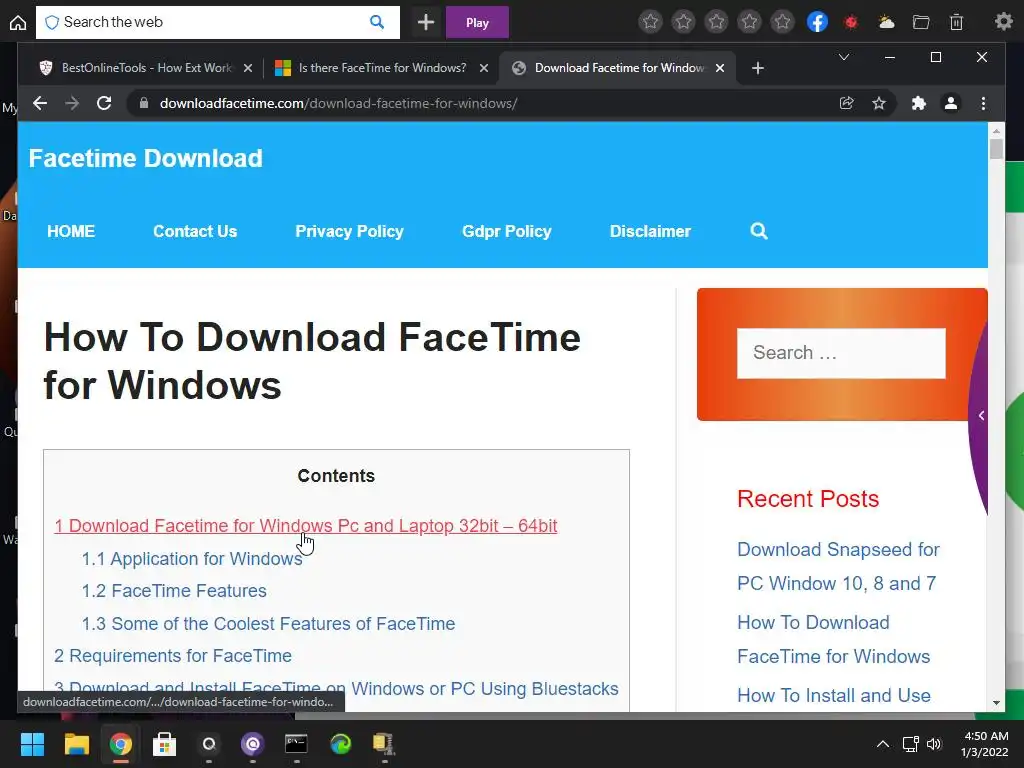Click the red ladybug icon in the top bar
This screenshot has width=1024, height=768.
[851, 22]
